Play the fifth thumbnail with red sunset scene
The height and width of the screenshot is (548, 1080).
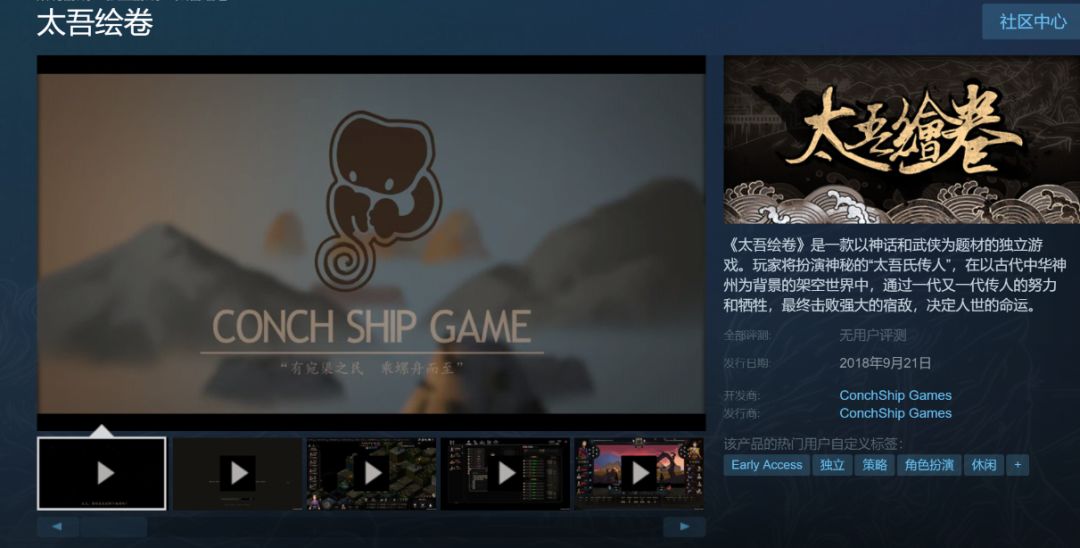(639, 474)
